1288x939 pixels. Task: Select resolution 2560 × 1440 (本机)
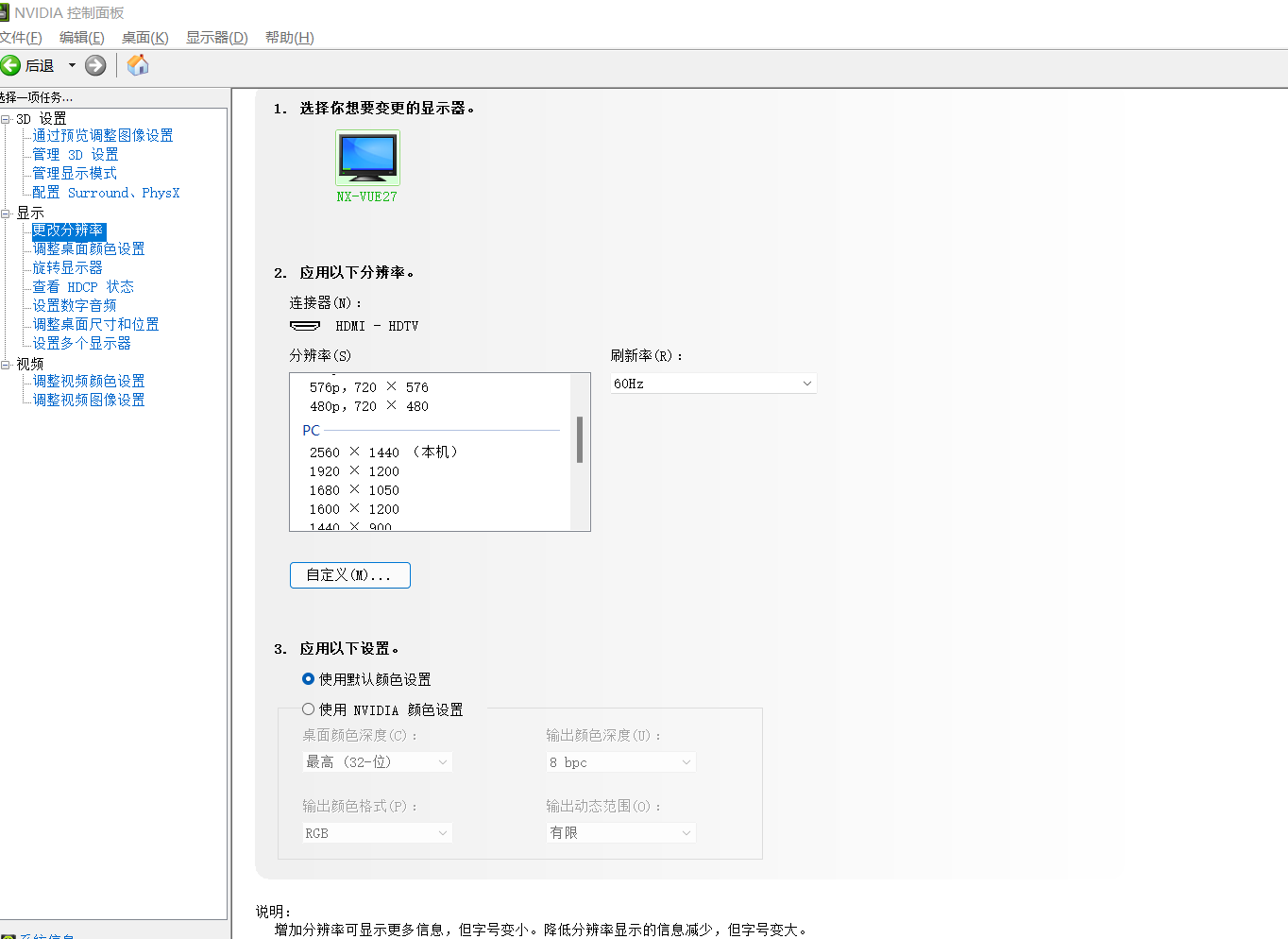(x=384, y=452)
